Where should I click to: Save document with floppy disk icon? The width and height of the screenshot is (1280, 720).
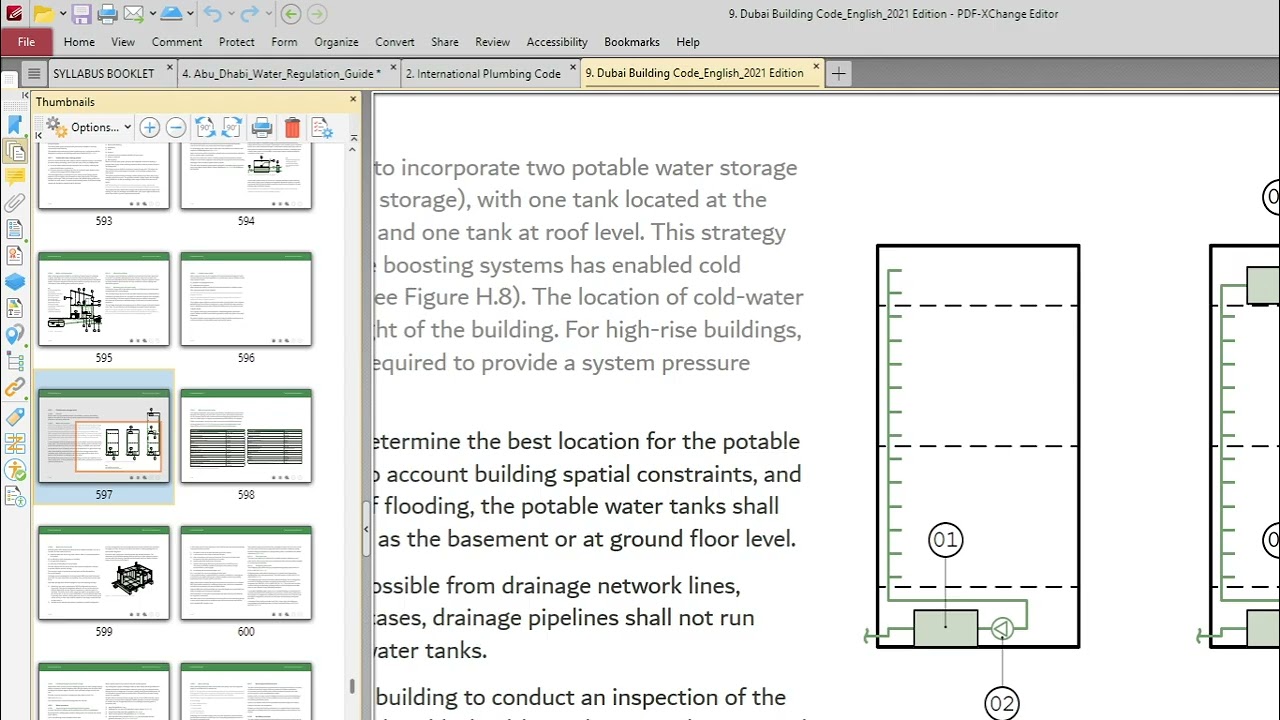coord(82,14)
